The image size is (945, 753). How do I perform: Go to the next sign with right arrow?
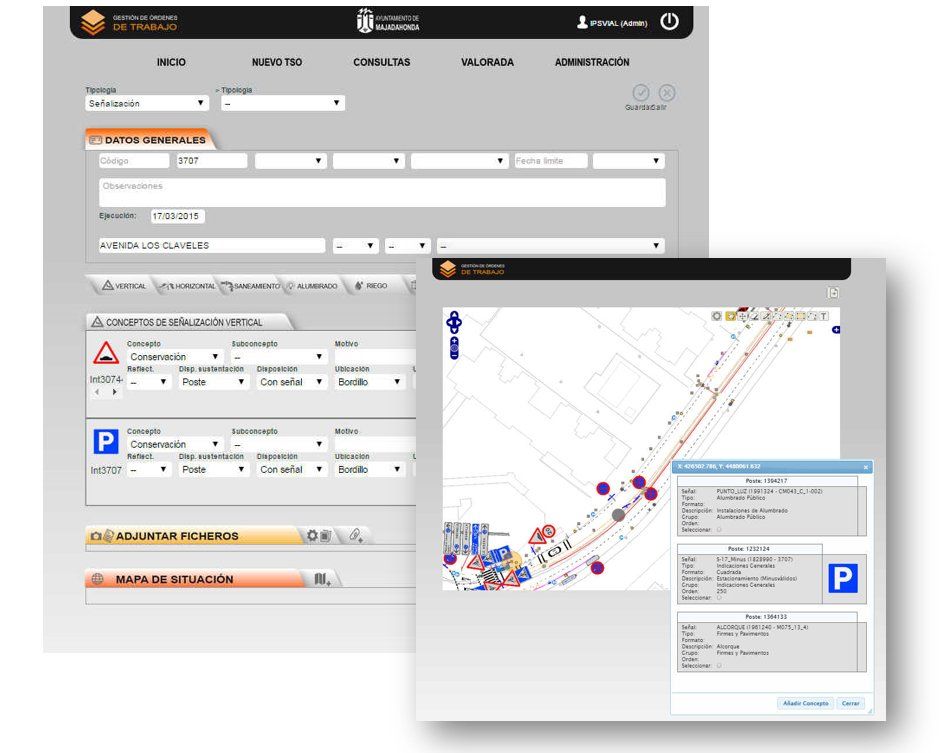click(115, 392)
